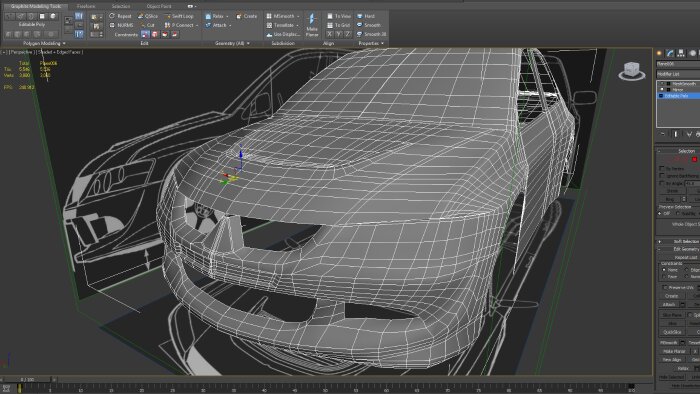Click the Attach tool
Image resolution: width=700 pixels, height=394 pixels.
point(216,25)
